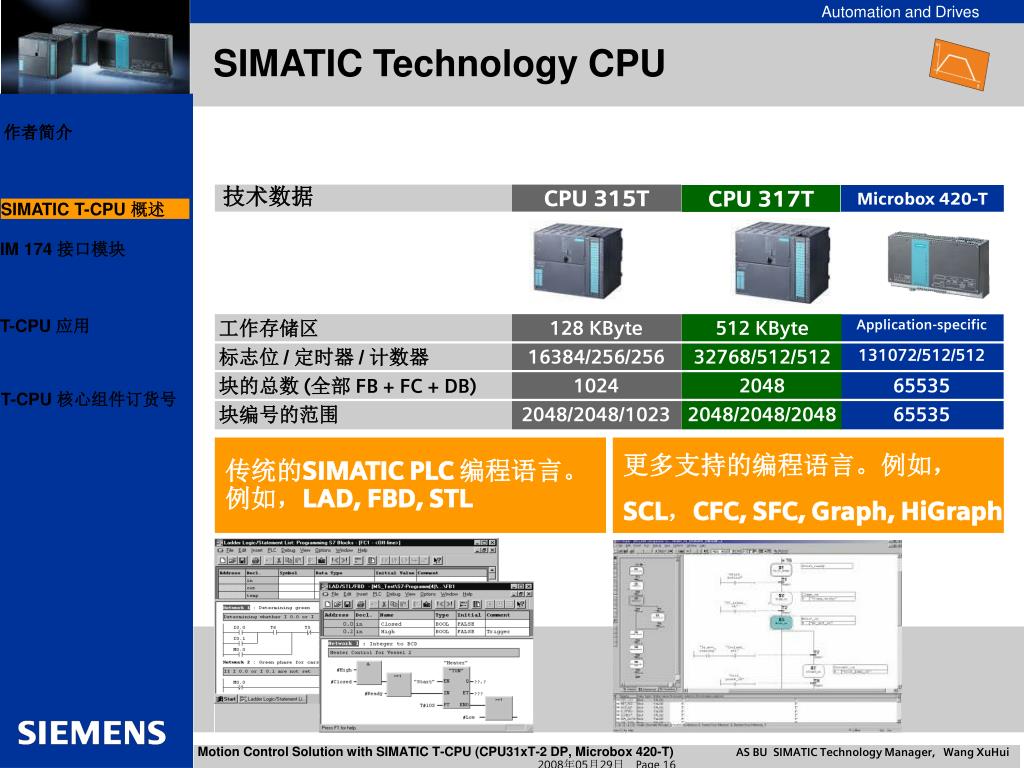Click the 131072/512/512 cell
This screenshot has height=768, width=1024.
coord(922,356)
